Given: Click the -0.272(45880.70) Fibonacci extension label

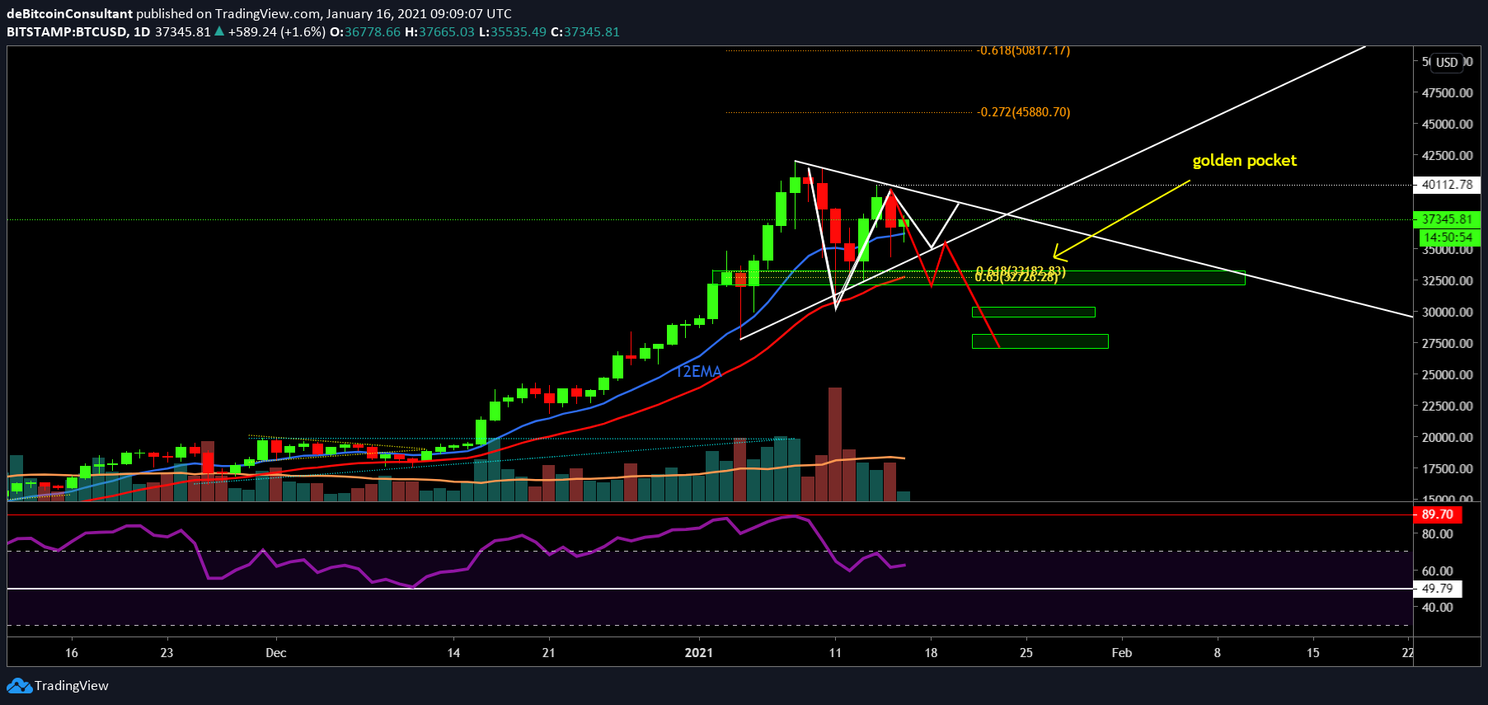Looking at the screenshot, I should pos(1023,112).
